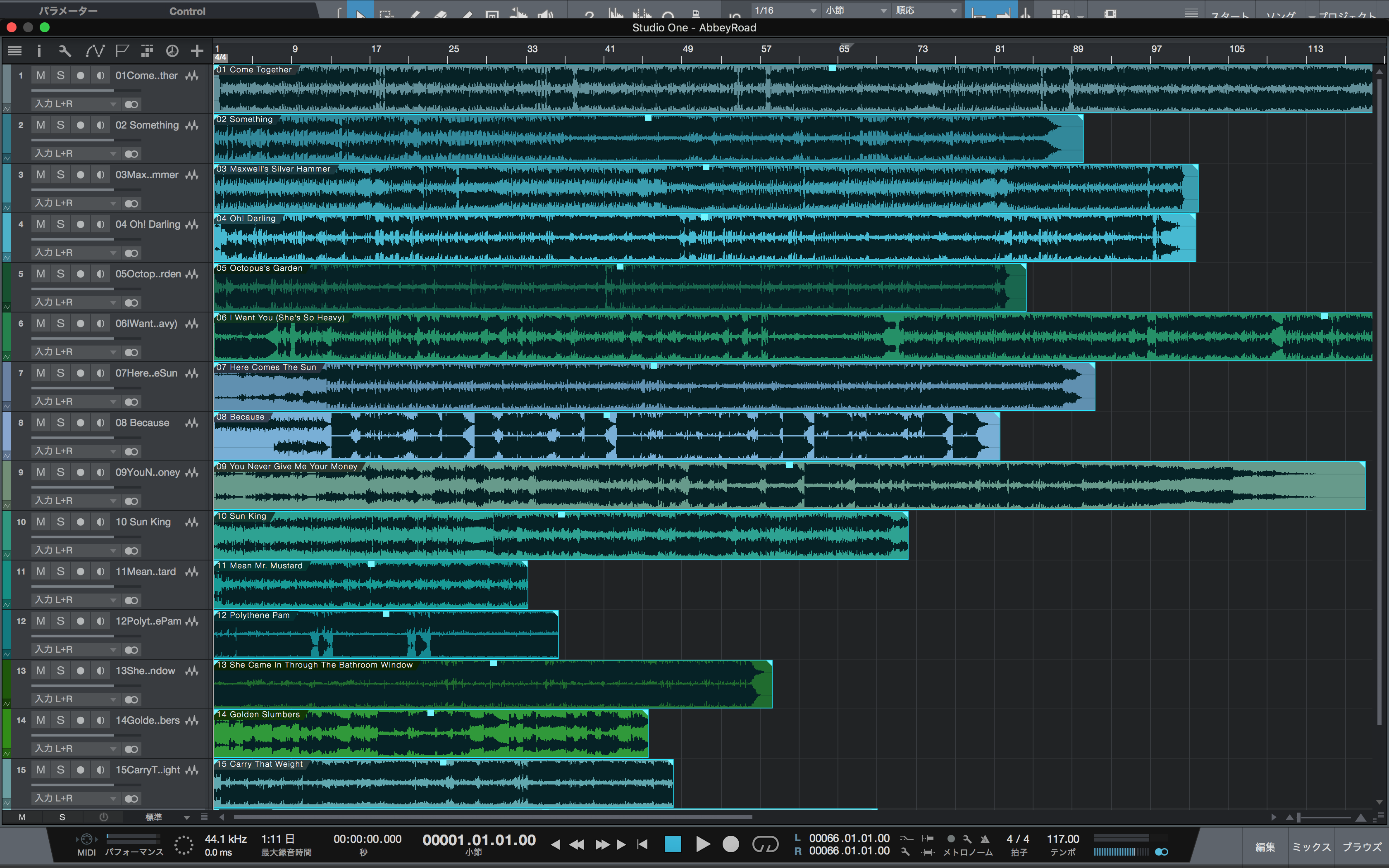
Task: Open 入力 L+R dropdown on track 1
Action: [75, 104]
